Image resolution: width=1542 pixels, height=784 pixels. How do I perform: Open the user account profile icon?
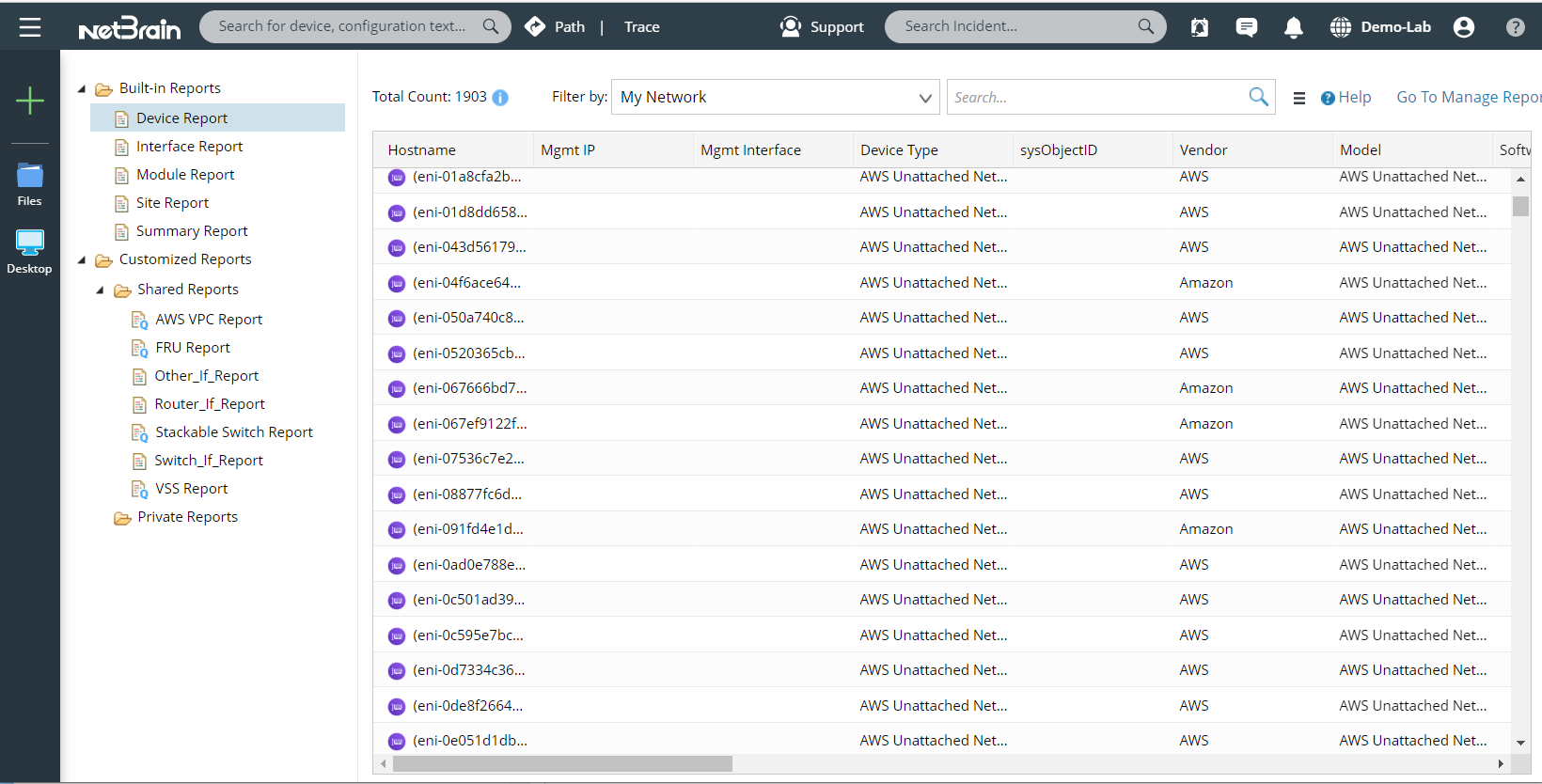(1464, 27)
